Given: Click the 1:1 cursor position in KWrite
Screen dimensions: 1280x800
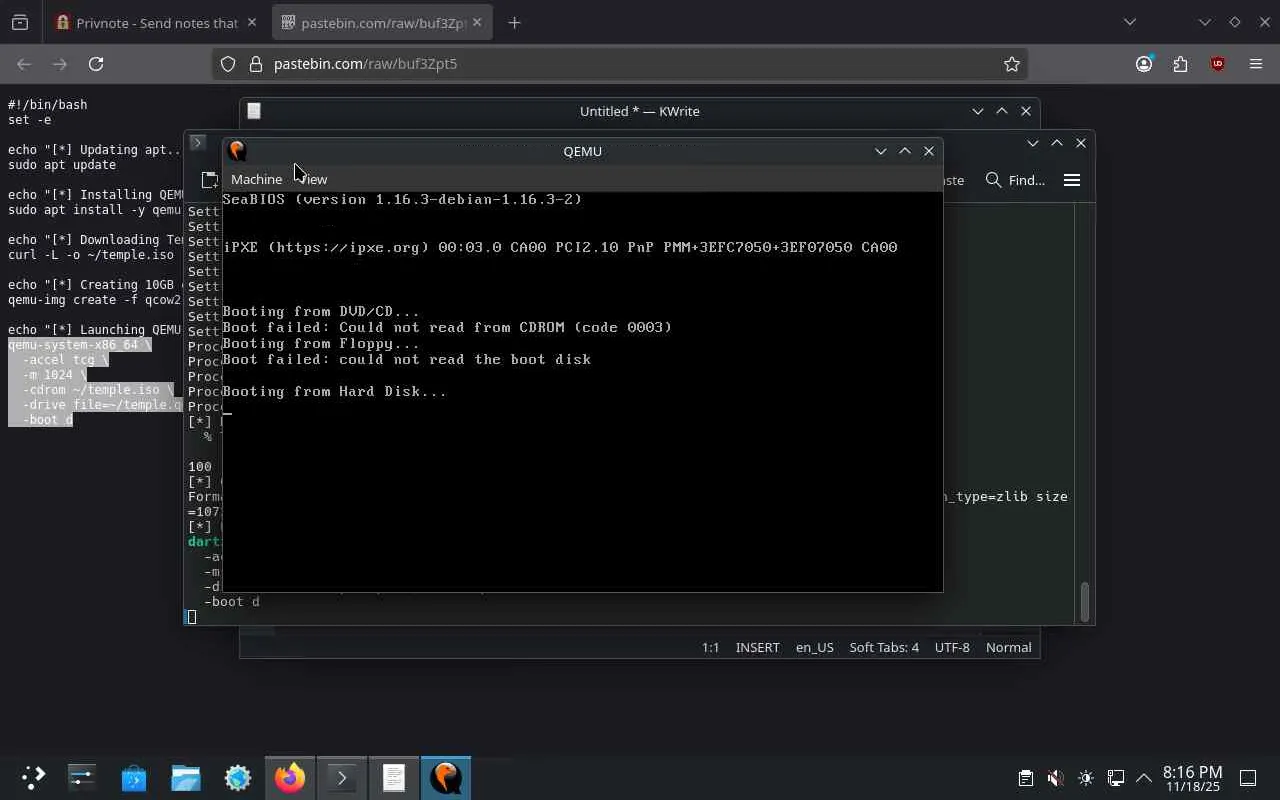Looking at the screenshot, I should [710, 647].
